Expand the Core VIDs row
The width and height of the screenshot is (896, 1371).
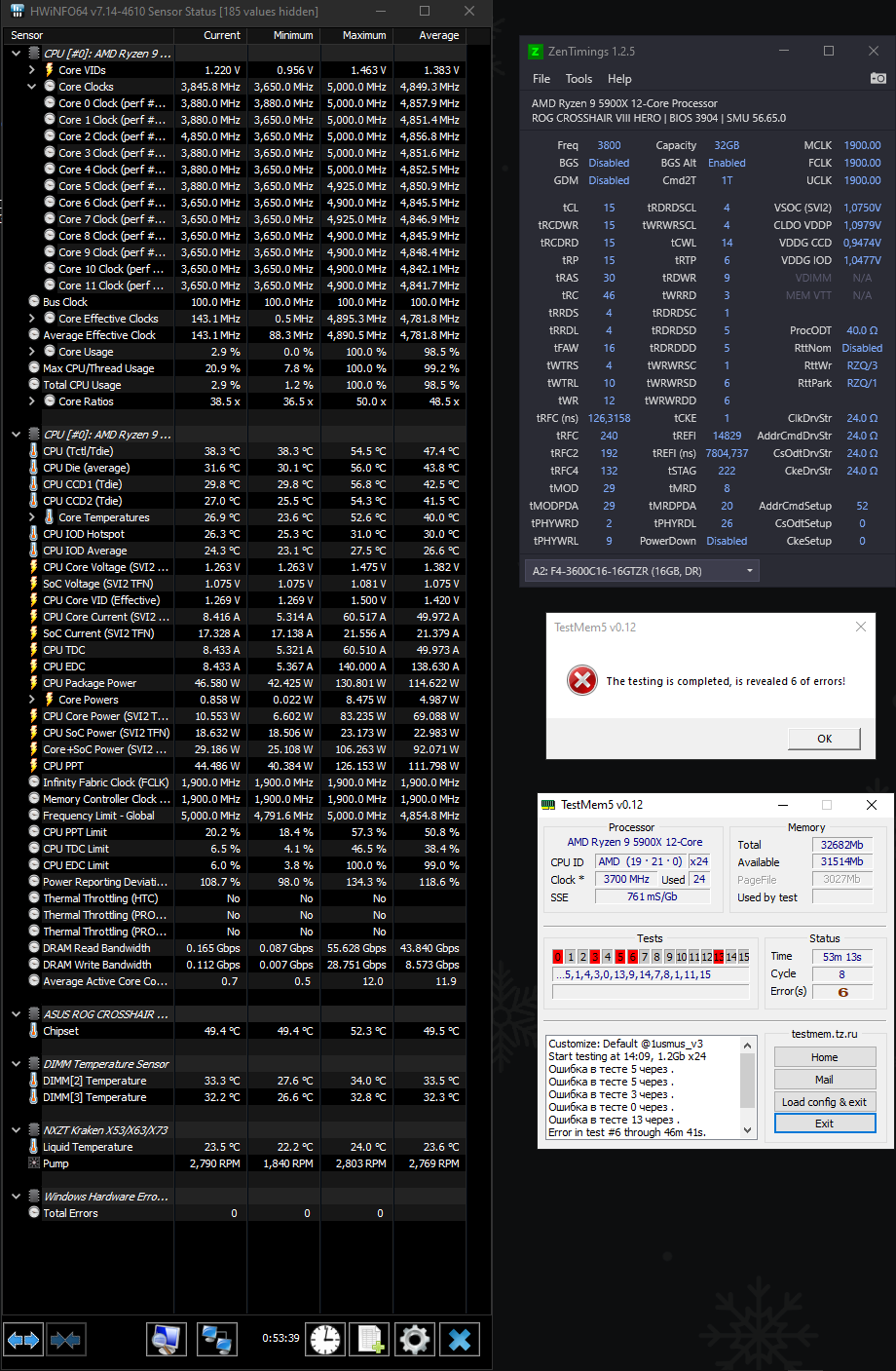(x=32, y=70)
